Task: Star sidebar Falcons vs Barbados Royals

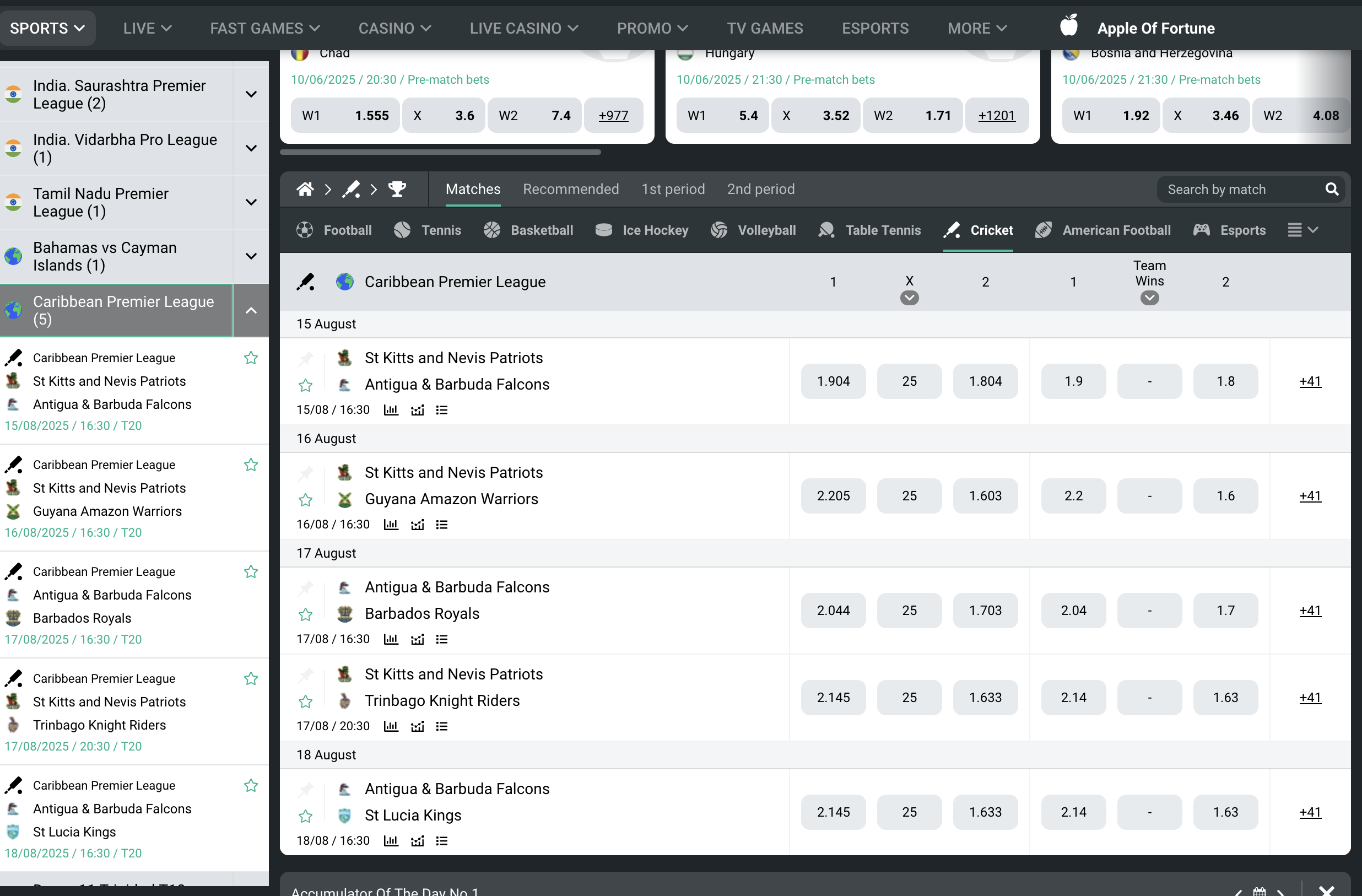Action: (x=251, y=572)
